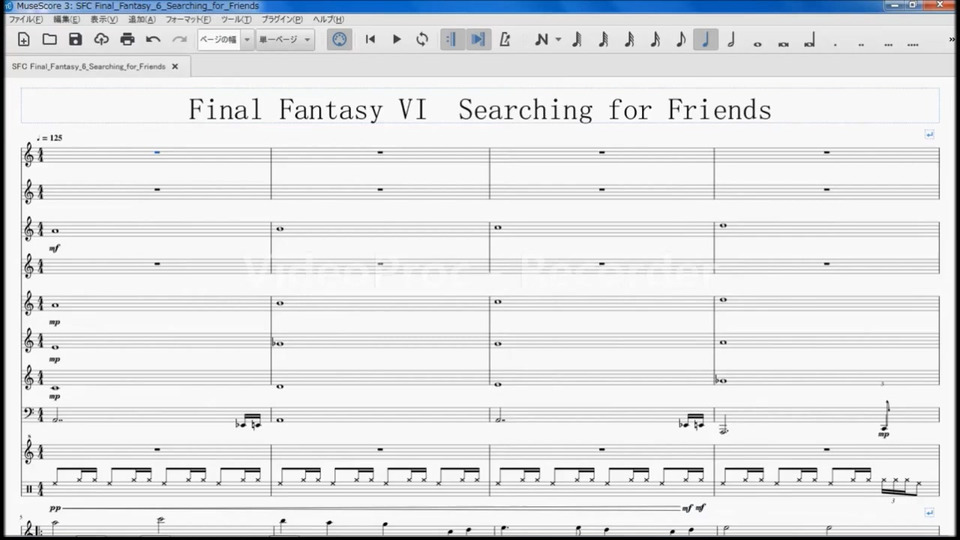Redo the last undone action
This screenshot has width=960, height=540.
(x=179, y=40)
